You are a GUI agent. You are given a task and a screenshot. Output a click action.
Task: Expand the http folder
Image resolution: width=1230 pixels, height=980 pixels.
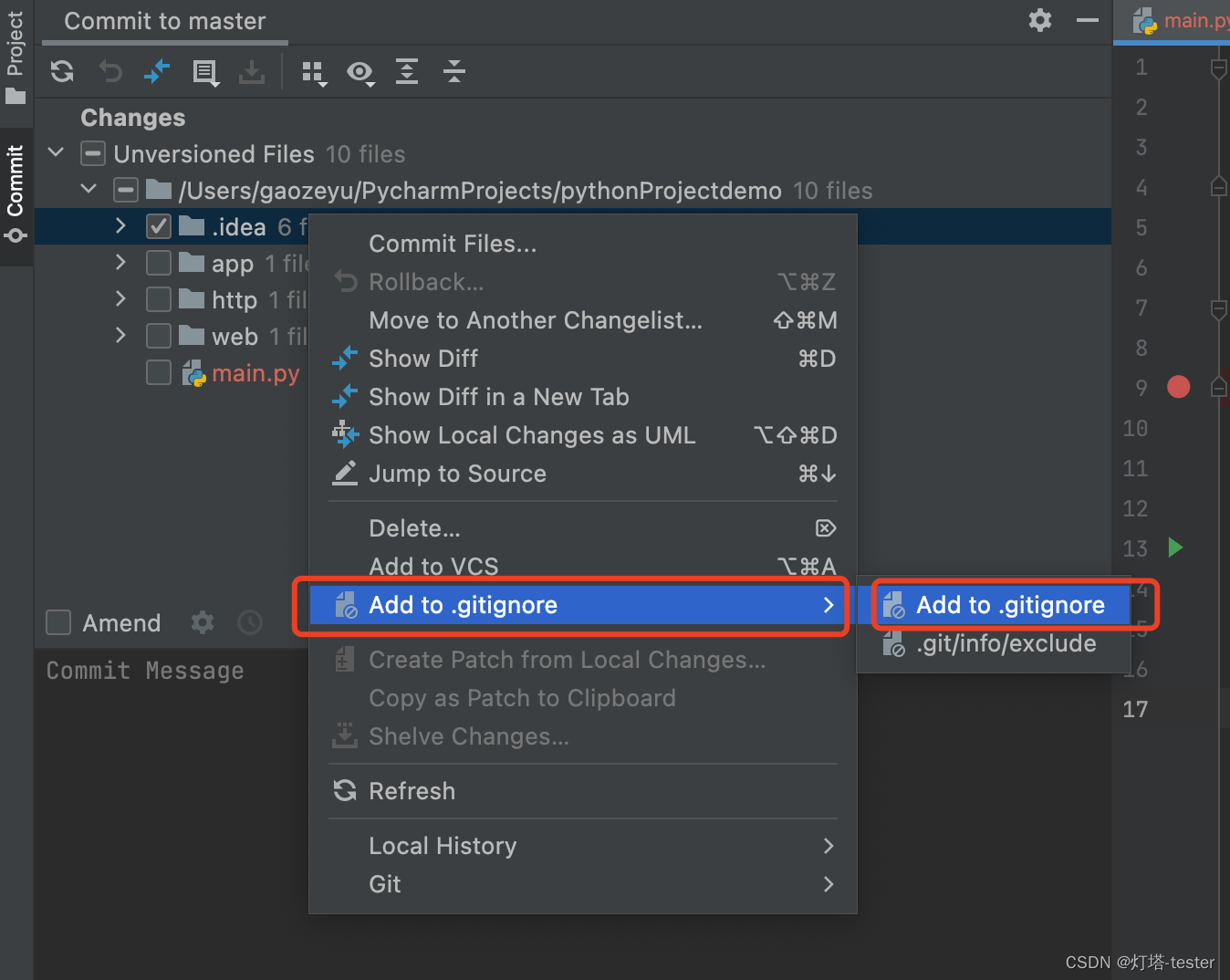(120, 298)
